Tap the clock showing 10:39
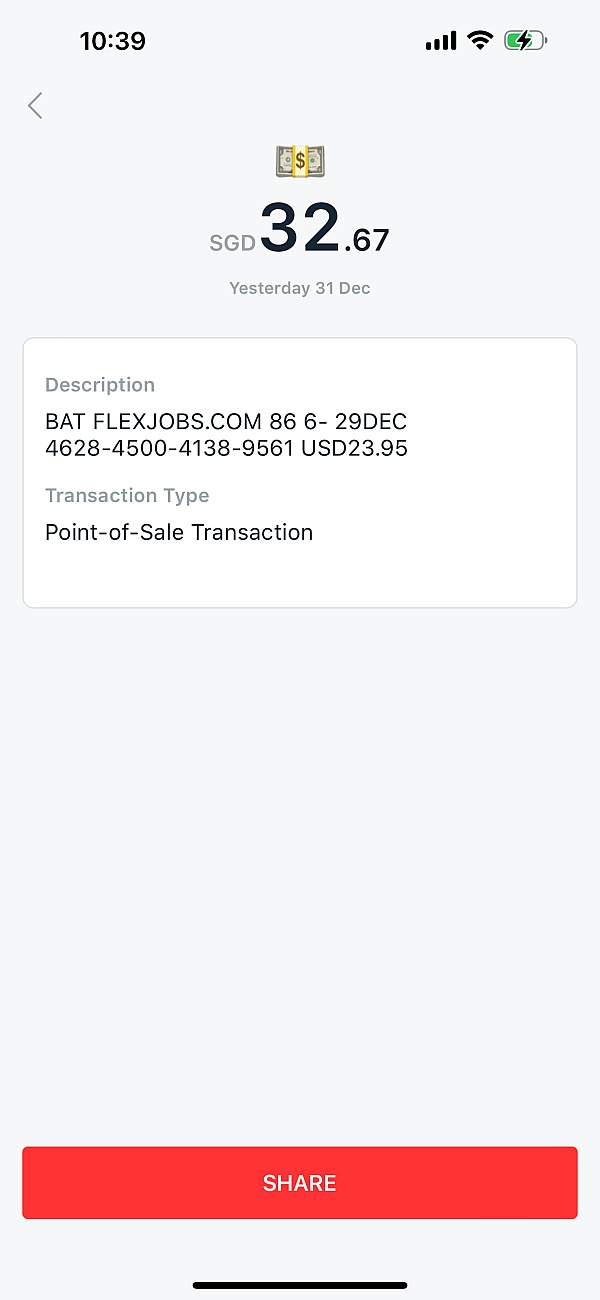This screenshot has height=1300, width=600. 113,40
